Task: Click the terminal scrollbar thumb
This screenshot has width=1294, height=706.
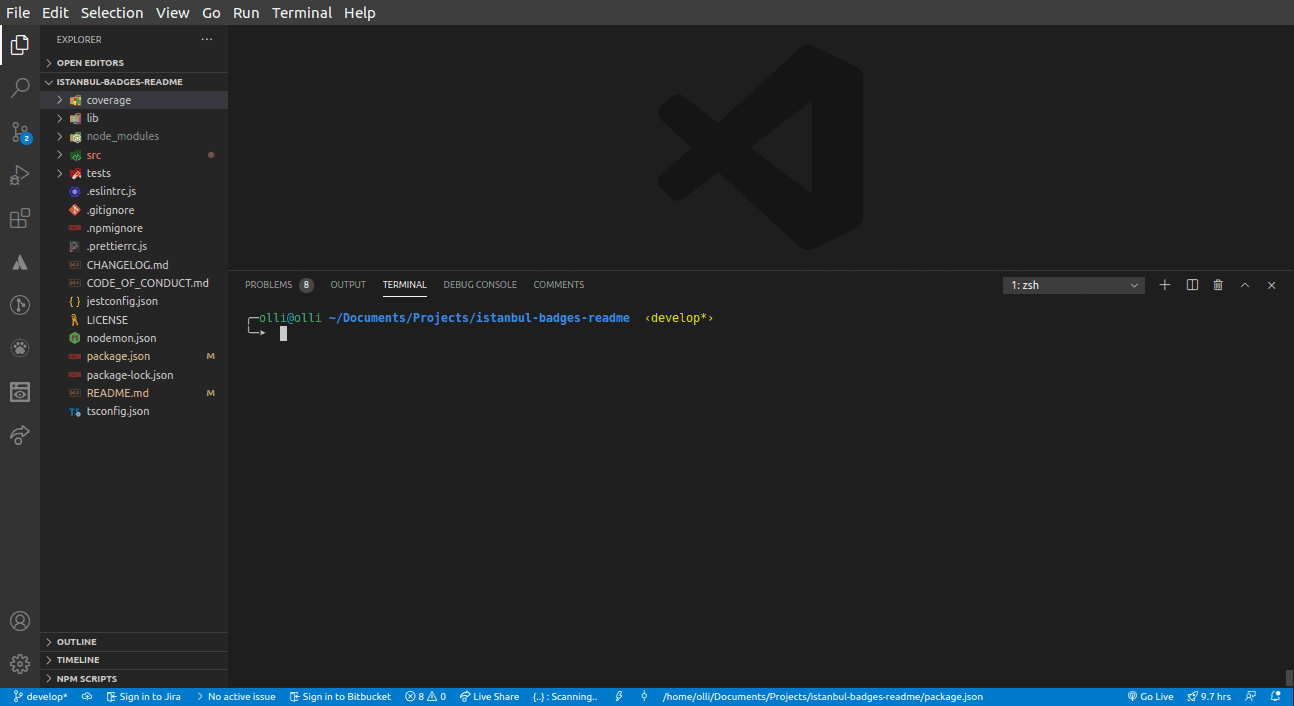Action: (1289, 678)
